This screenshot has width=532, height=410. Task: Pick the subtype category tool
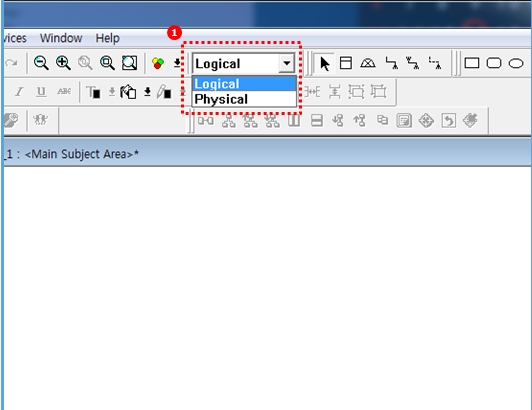point(368,63)
